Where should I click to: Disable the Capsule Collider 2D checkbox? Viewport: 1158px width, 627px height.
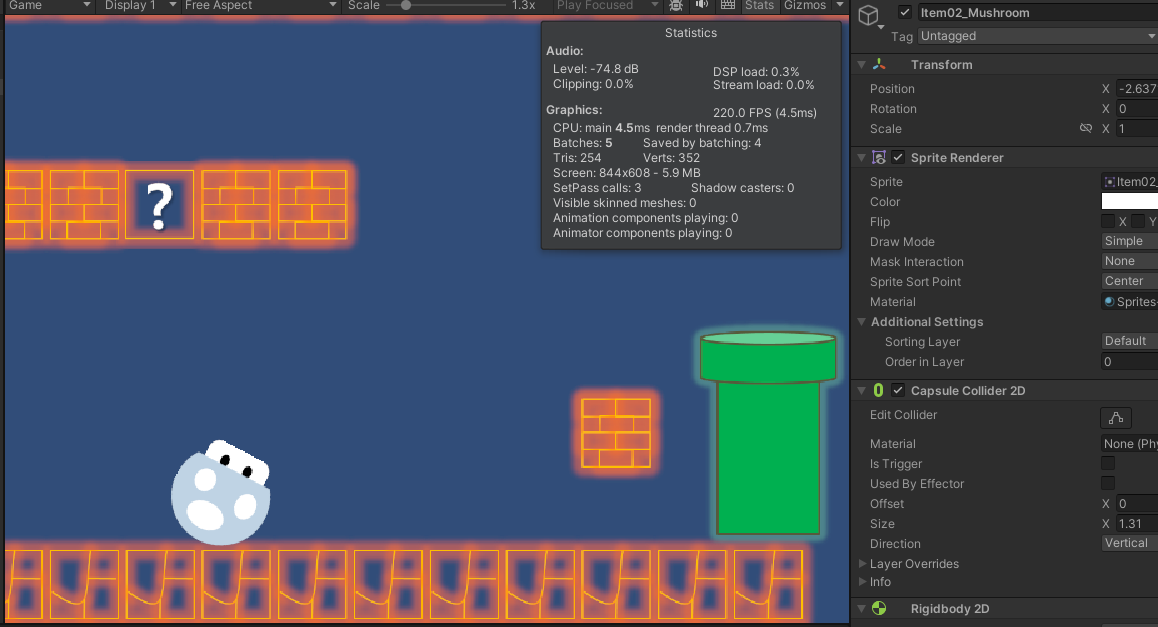click(x=898, y=390)
